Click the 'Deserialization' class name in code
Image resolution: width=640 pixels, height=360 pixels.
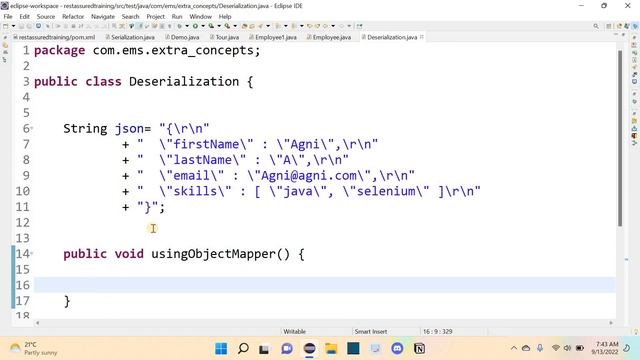[x=184, y=82]
